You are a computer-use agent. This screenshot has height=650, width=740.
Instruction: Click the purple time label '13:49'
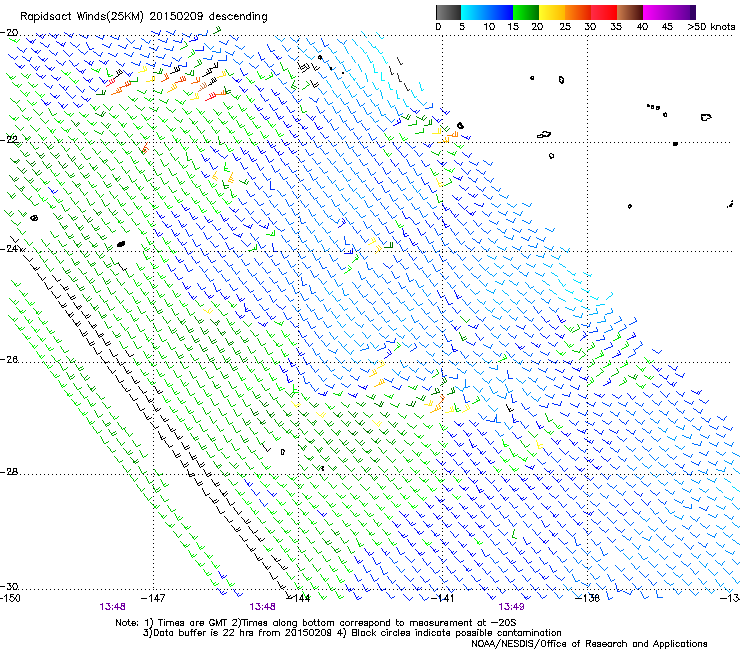(511, 607)
